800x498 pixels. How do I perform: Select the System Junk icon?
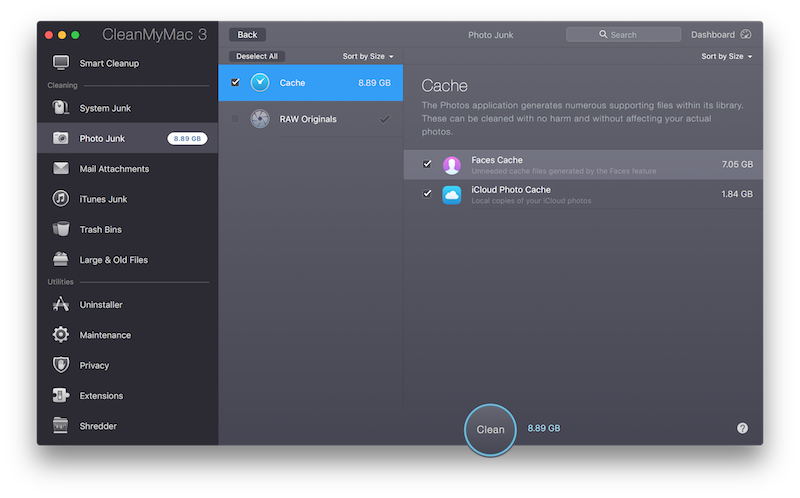point(61,108)
